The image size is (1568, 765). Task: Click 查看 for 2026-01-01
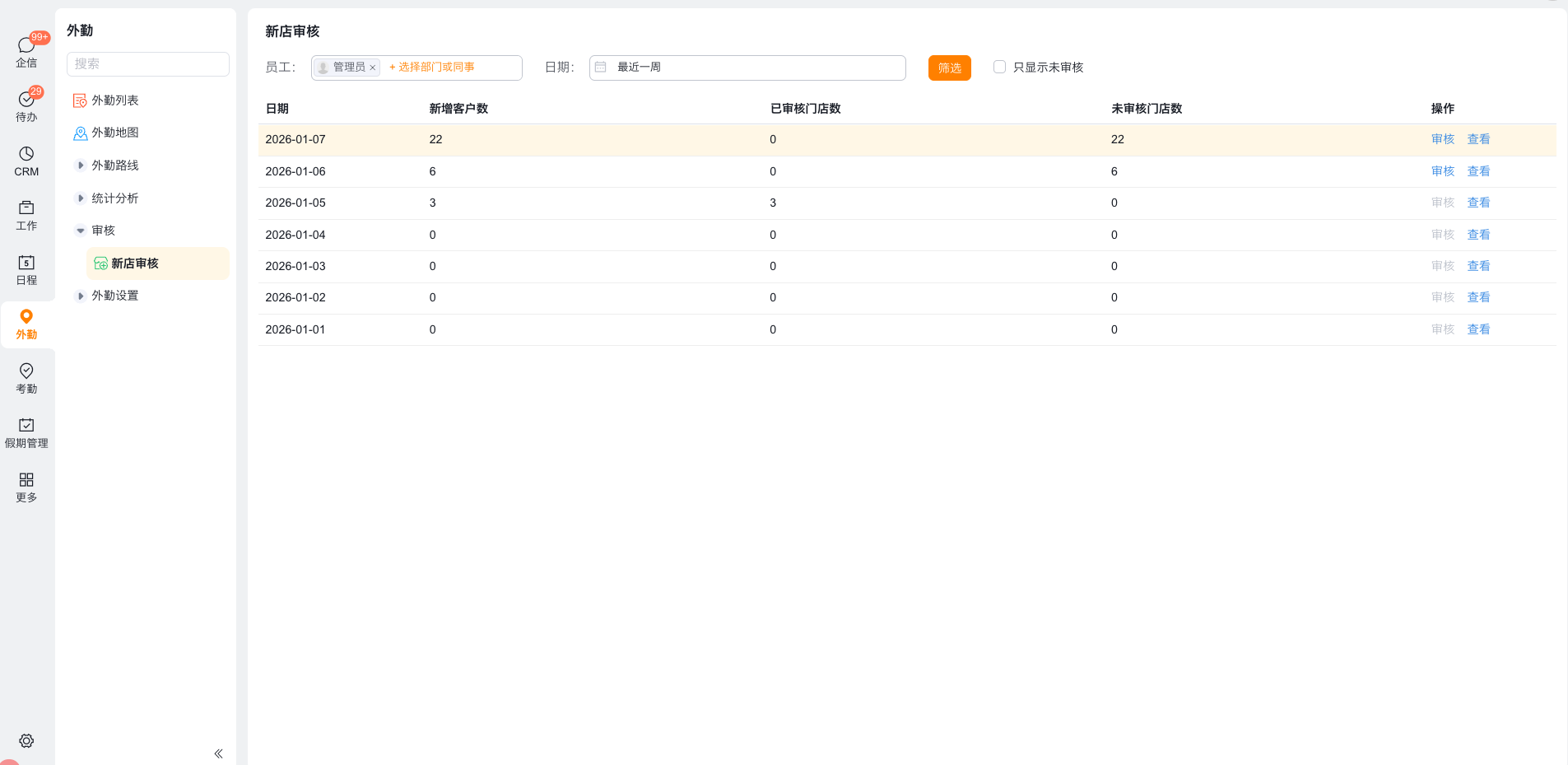click(x=1479, y=329)
